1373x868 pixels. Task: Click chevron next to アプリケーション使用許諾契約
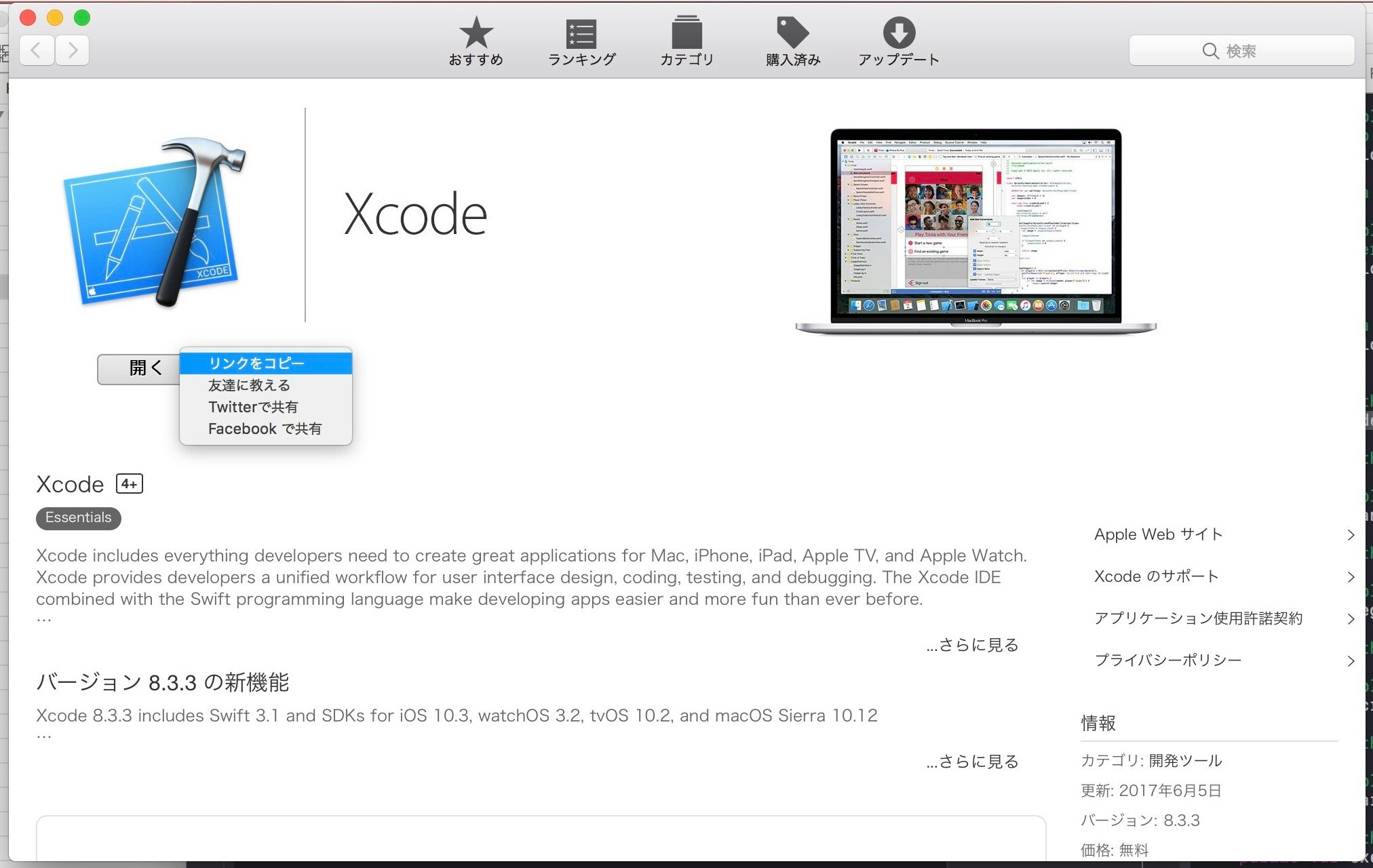[x=1351, y=619]
